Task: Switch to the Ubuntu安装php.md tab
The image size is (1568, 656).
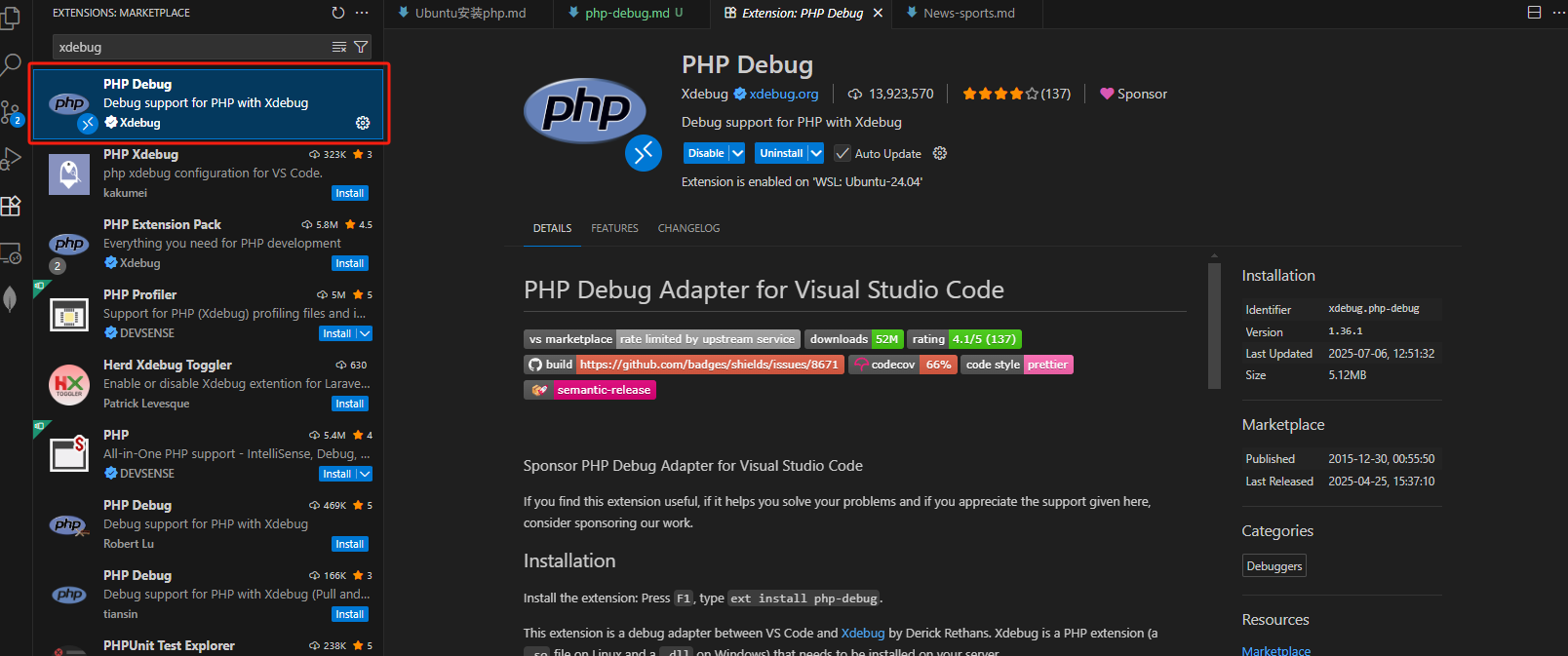Action: pos(470,13)
